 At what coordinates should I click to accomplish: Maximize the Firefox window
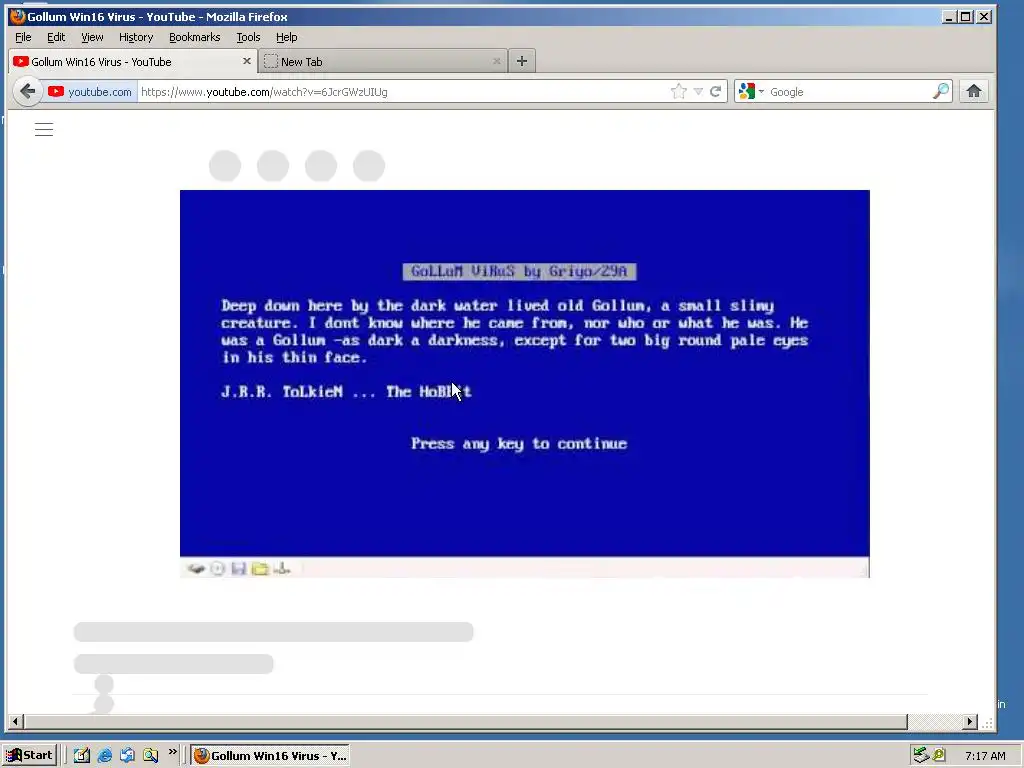point(965,17)
